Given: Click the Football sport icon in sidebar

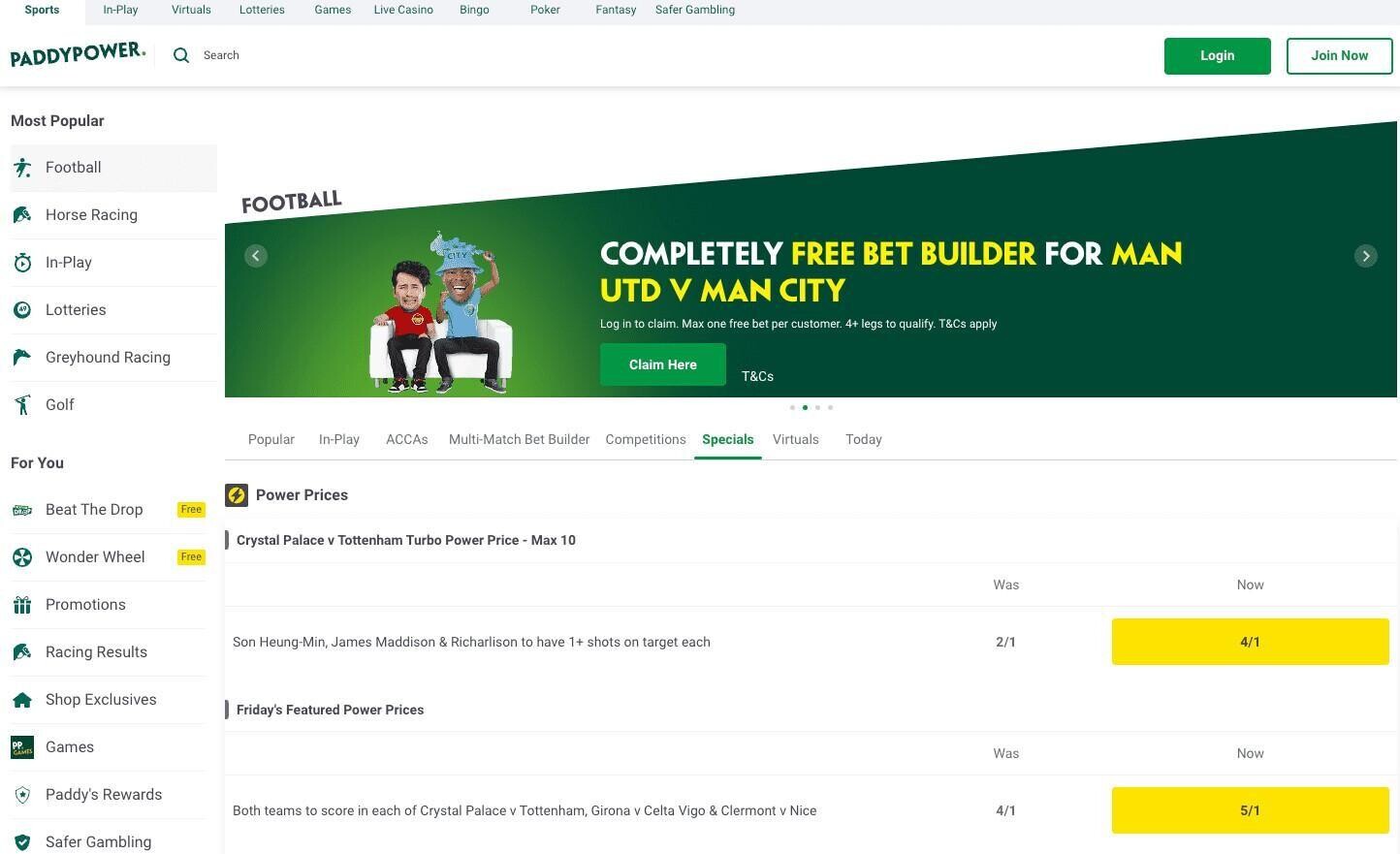Looking at the screenshot, I should click(22, 168).
